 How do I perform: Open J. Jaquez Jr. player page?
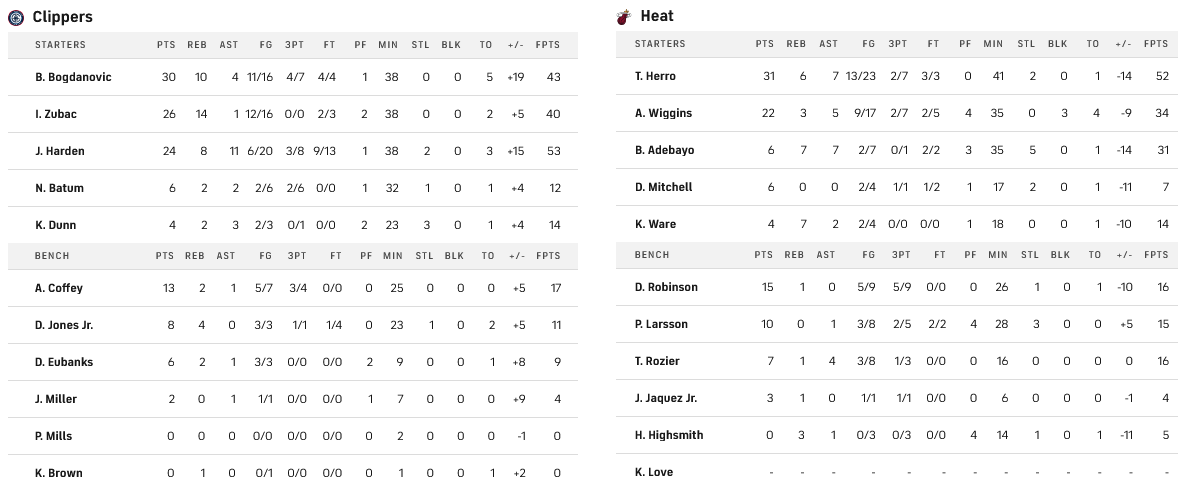click(x=666, y=398)
